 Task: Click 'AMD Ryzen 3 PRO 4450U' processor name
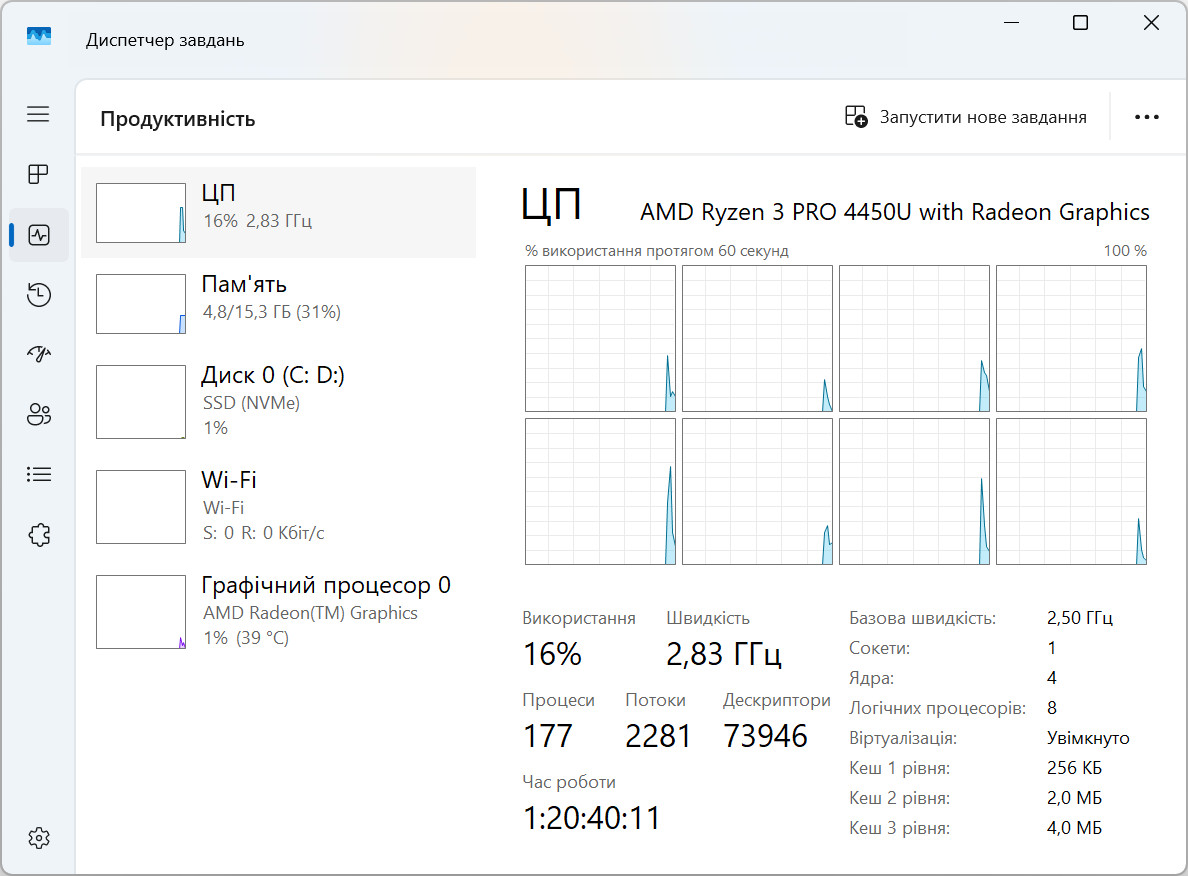(895, 211)
